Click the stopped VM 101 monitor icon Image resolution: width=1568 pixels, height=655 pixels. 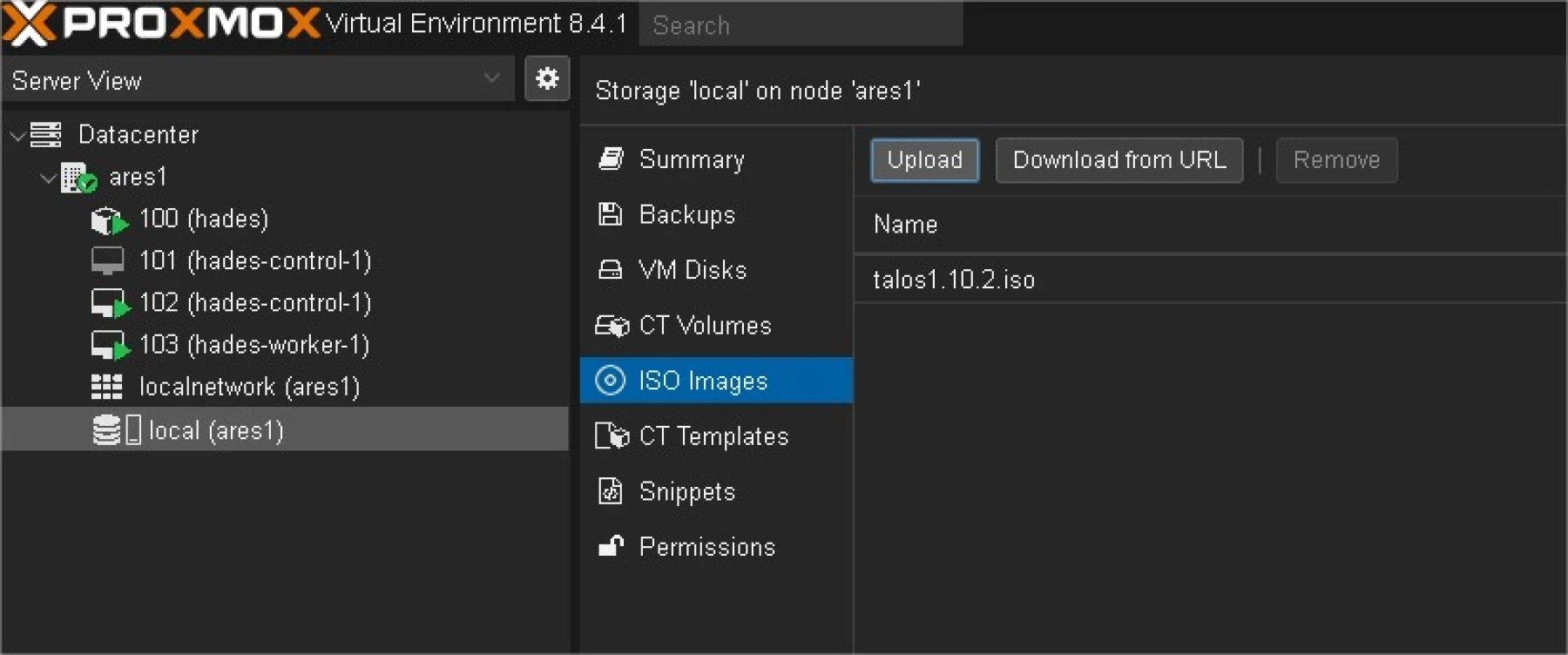tap(107, 261)
